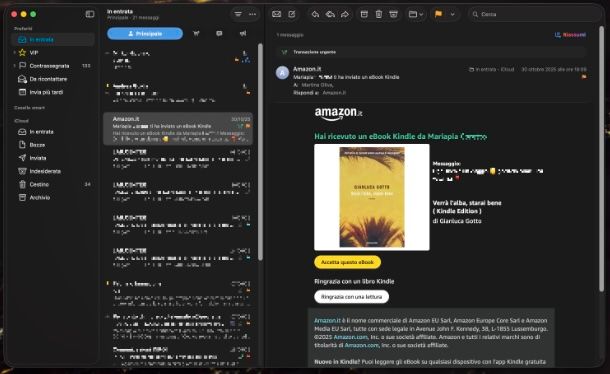Screen dimensions: 610x374
Task: Select In entrata under Preferiti
Action: point(53,39)
